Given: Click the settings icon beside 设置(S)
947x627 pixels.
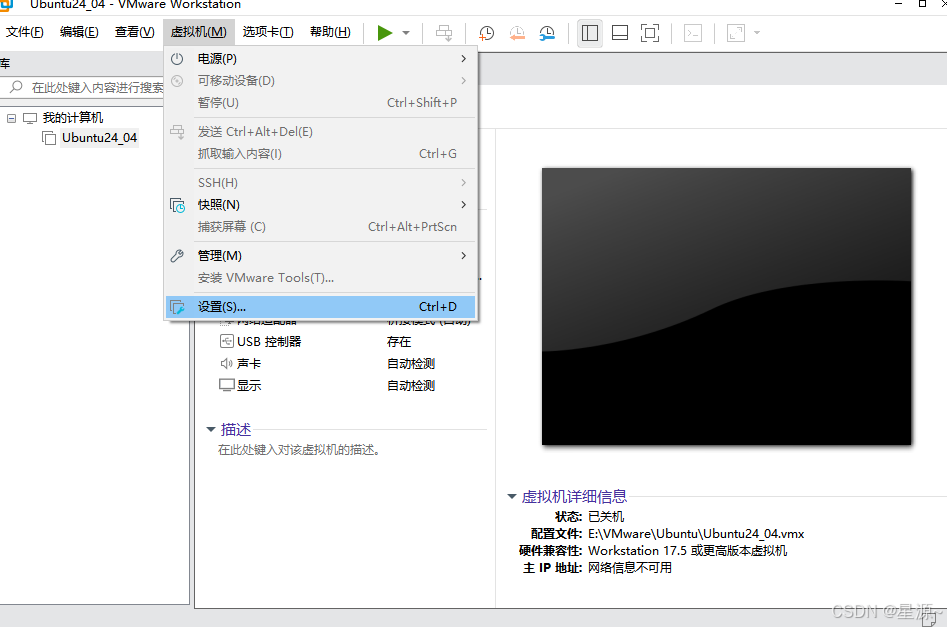Looking at the screenshot, I should [177, 307].
